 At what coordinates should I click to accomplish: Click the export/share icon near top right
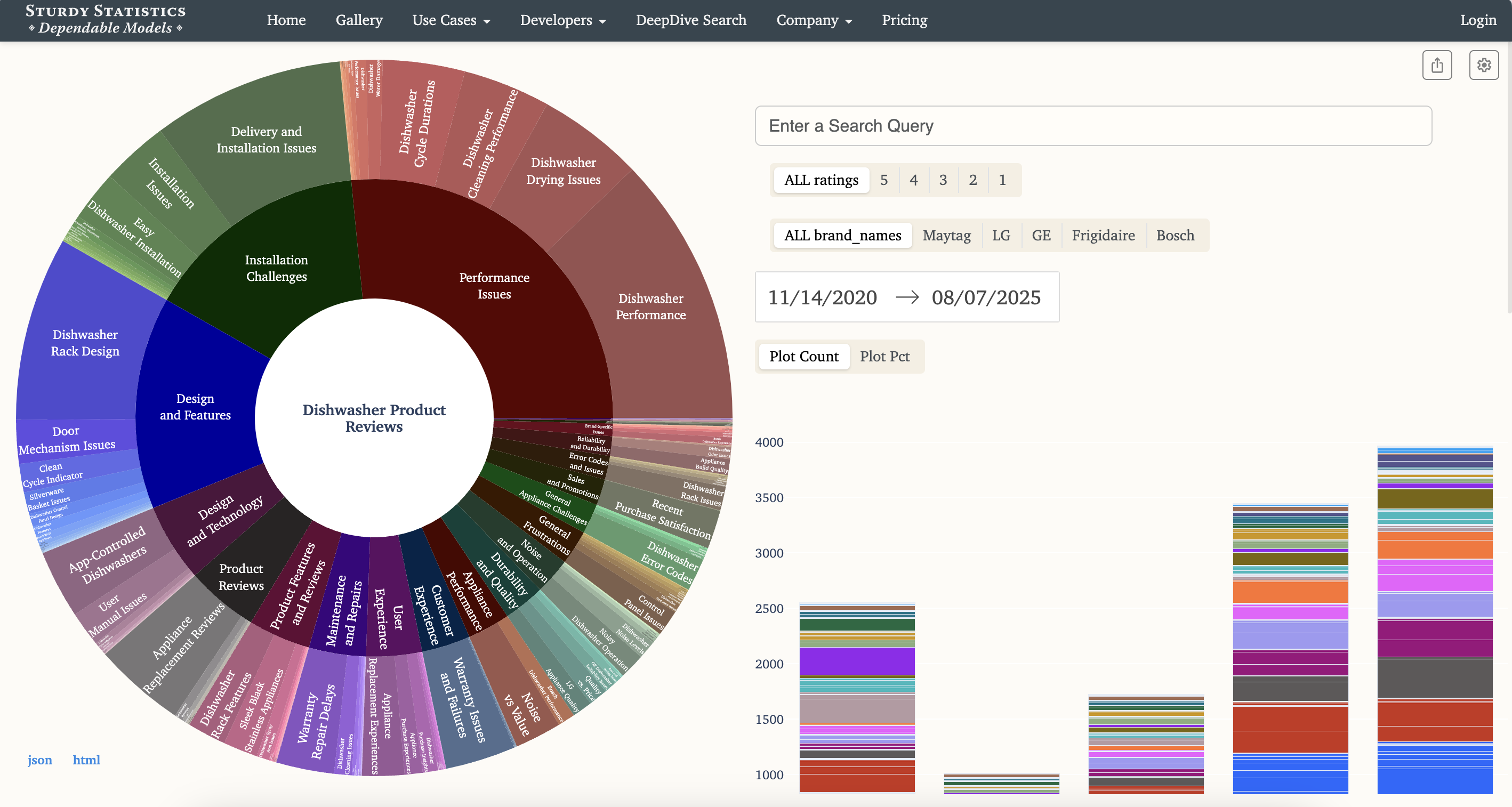click(1437, 65)
